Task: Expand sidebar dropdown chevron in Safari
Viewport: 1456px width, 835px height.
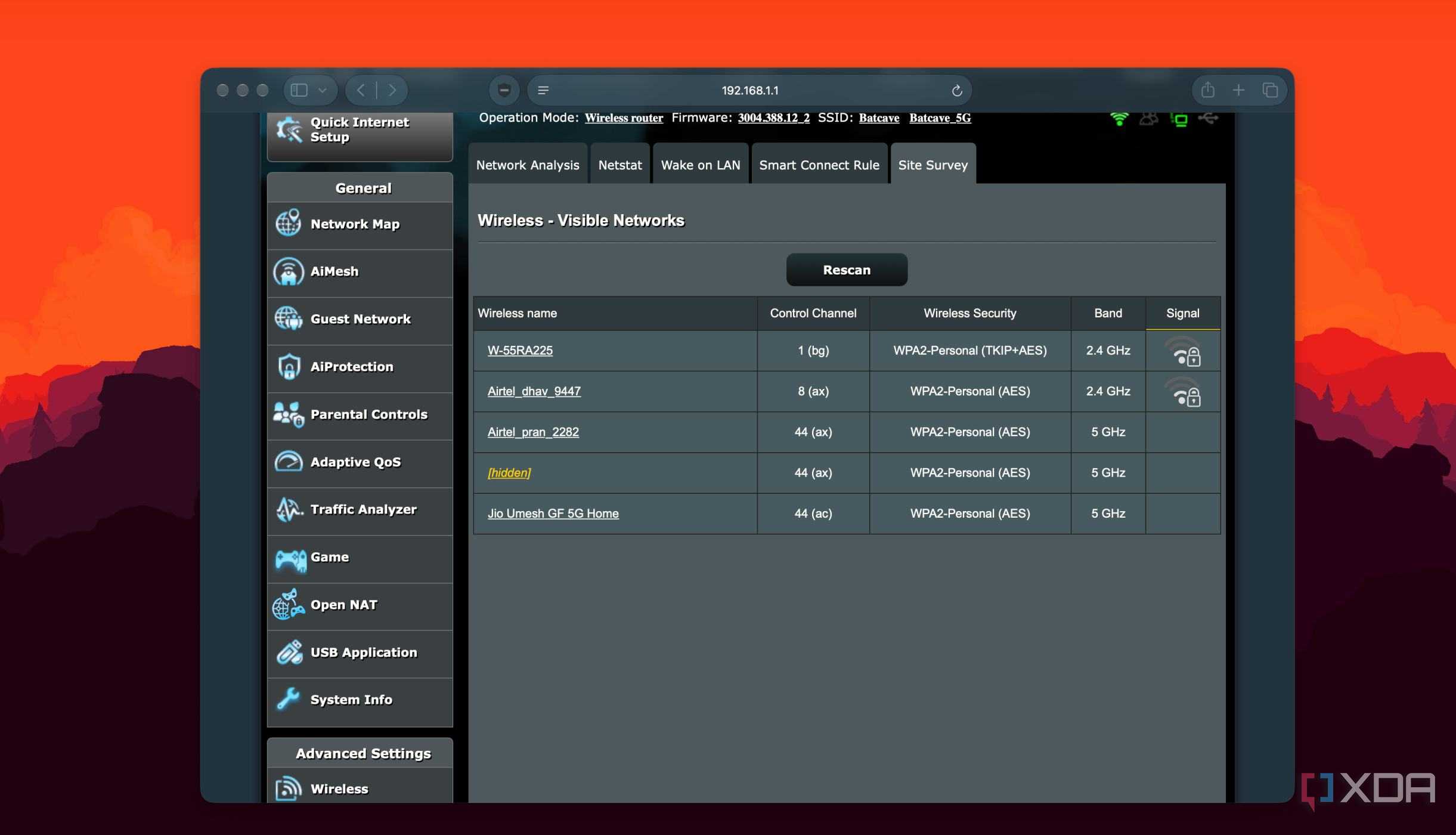Action: point(323,91)
